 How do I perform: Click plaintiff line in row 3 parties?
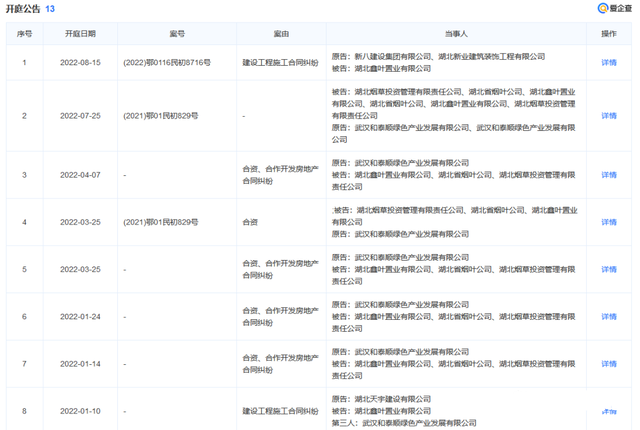(400, 163)
